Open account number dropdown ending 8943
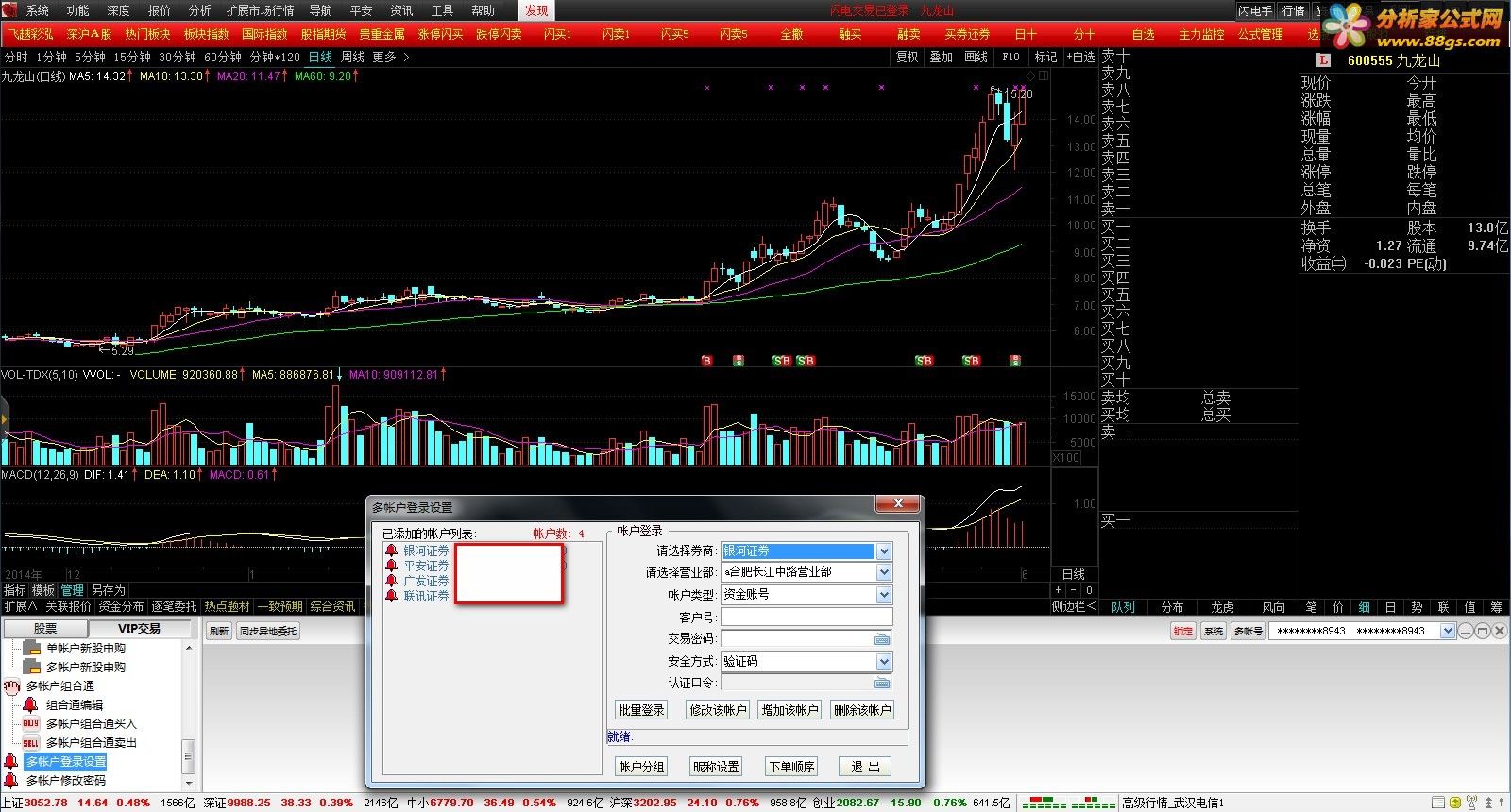This screenshot has width=1511, height=812. 1447,631
